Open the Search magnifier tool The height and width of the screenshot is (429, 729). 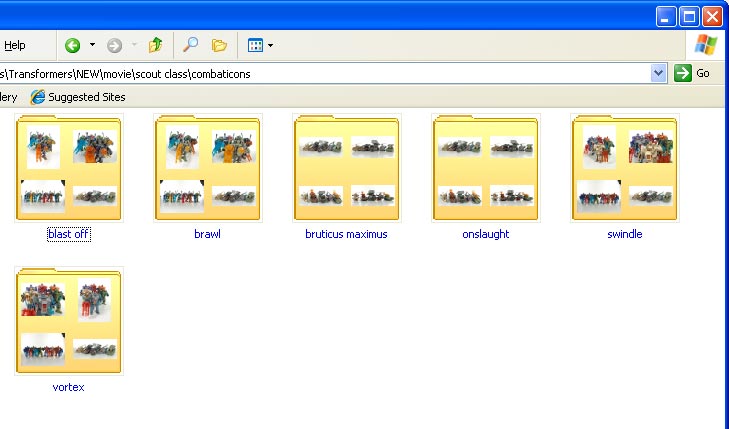[x=190, y=45]
